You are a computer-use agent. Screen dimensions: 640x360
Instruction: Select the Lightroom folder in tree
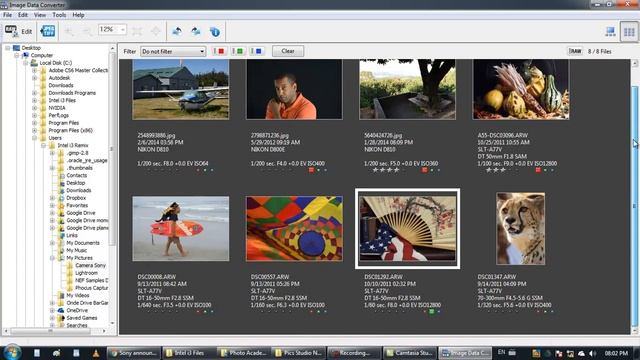(x=86, y=273)
